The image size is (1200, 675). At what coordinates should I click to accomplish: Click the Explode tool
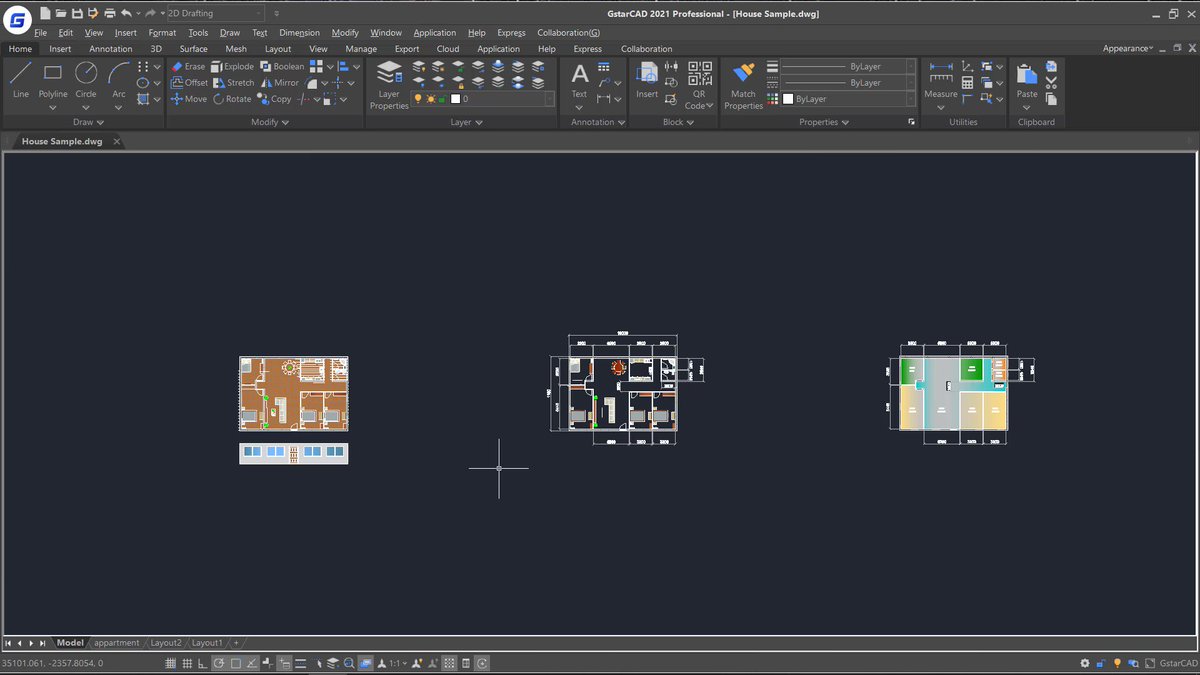point(232,67)
